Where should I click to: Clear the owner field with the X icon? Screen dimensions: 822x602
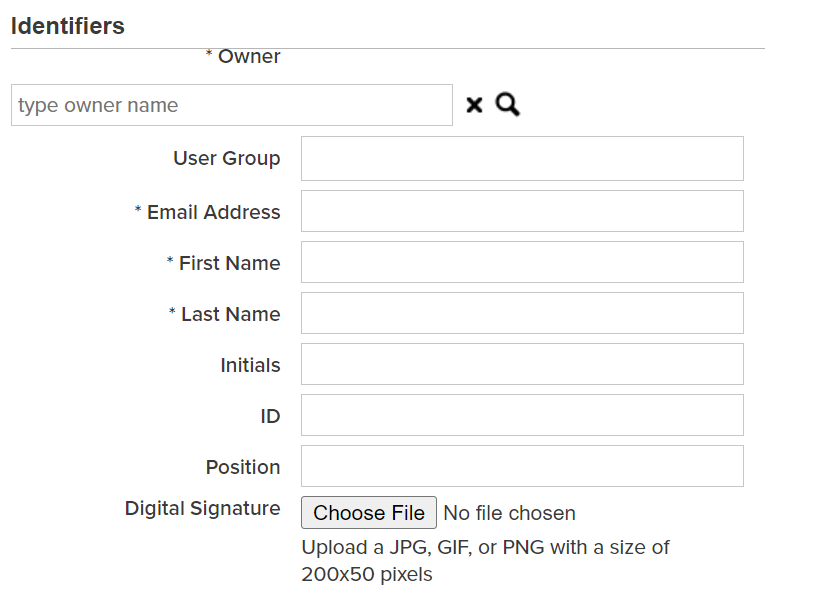pos(474,105)
